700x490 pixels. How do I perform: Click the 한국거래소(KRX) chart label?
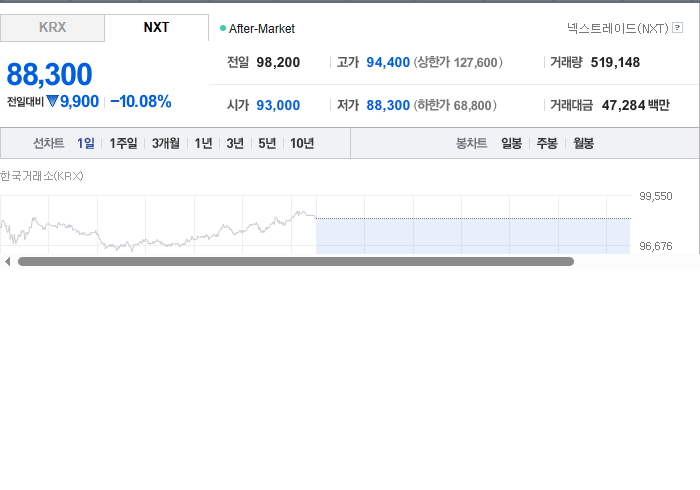(x=42, y=176)
